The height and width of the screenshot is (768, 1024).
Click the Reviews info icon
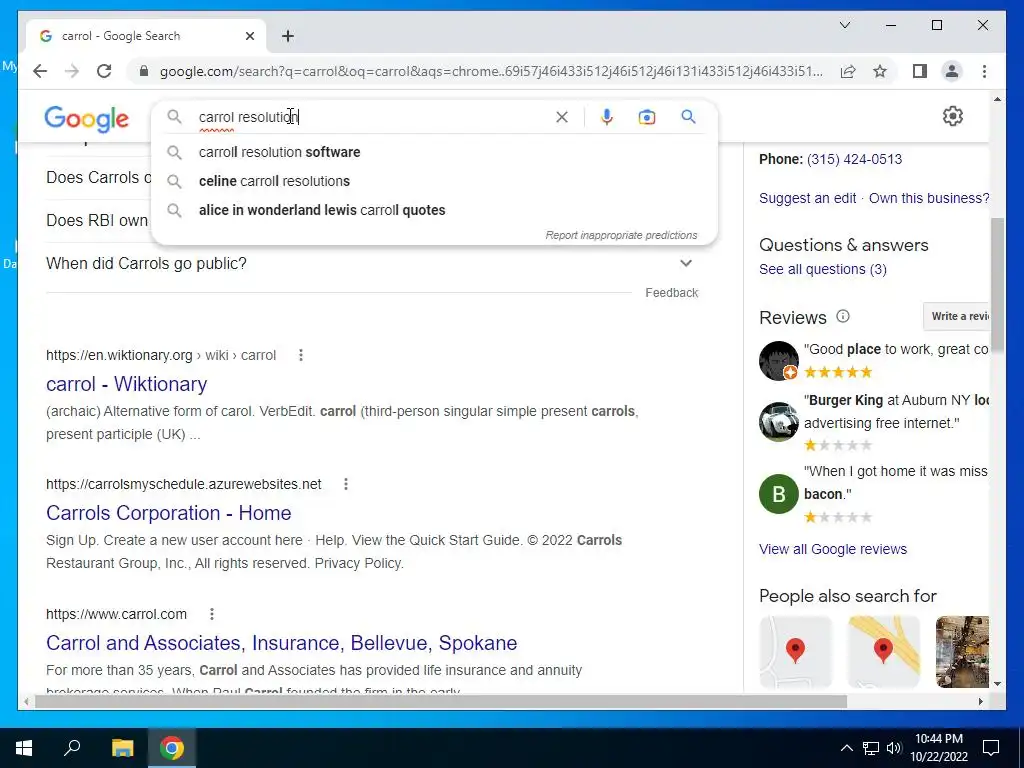[x=843, y=317]
